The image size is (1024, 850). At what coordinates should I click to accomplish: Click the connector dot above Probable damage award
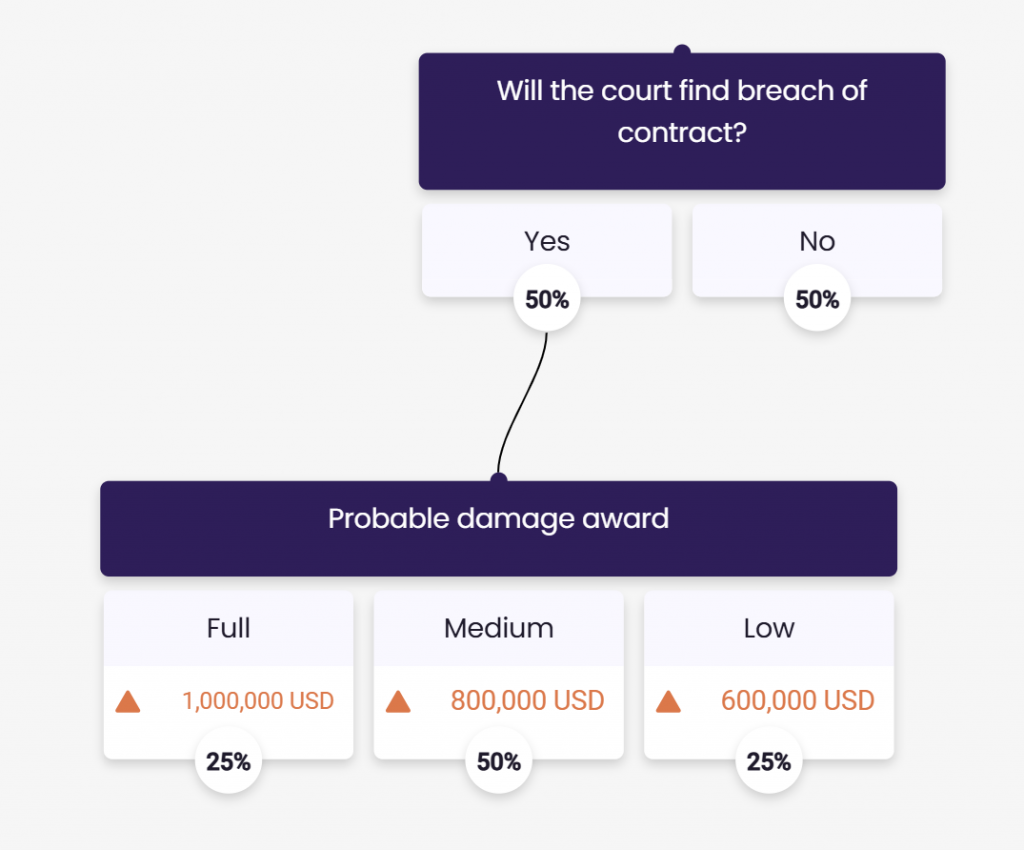coord(498,480)
